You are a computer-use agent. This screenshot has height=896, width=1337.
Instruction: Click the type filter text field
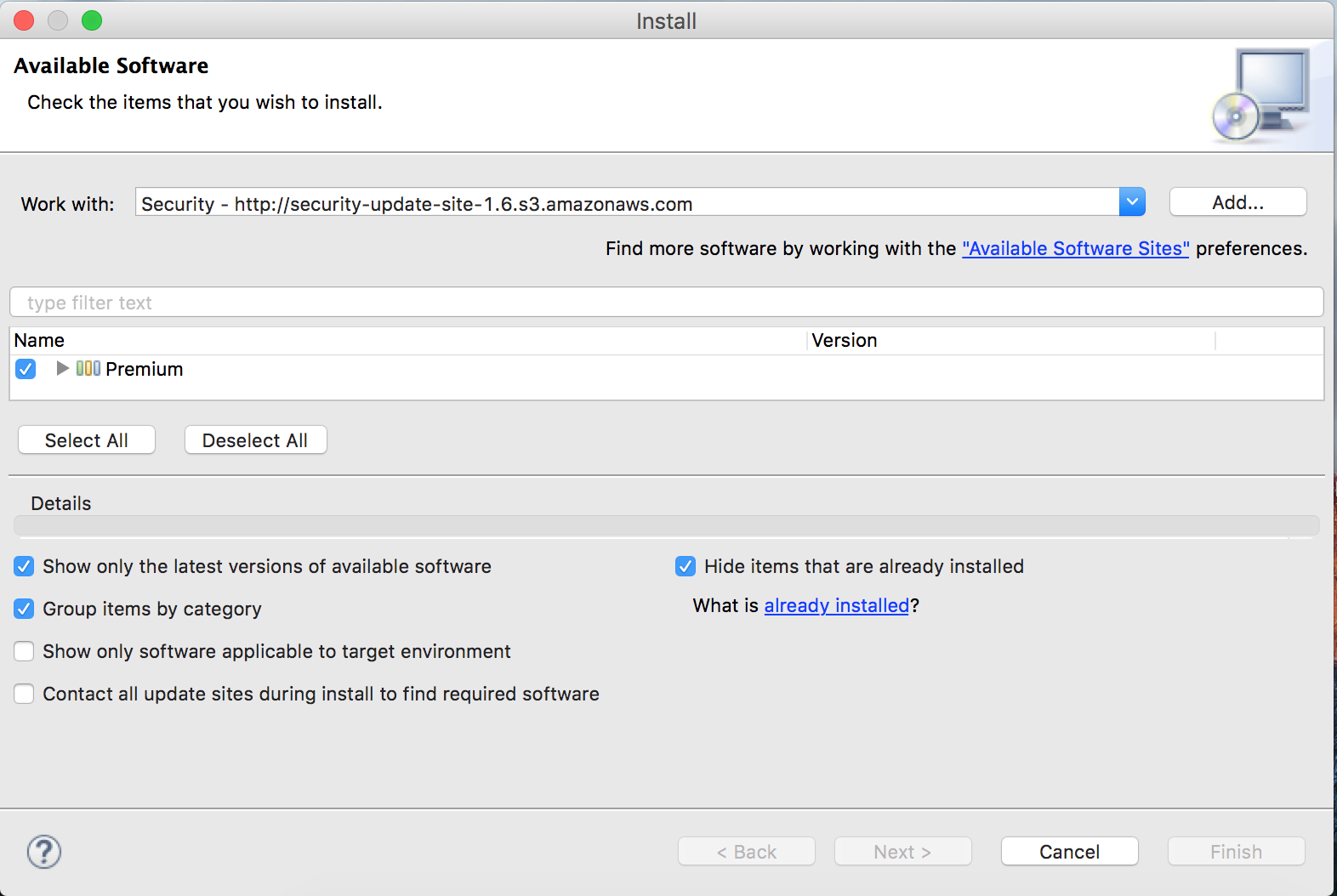point(666,303)
